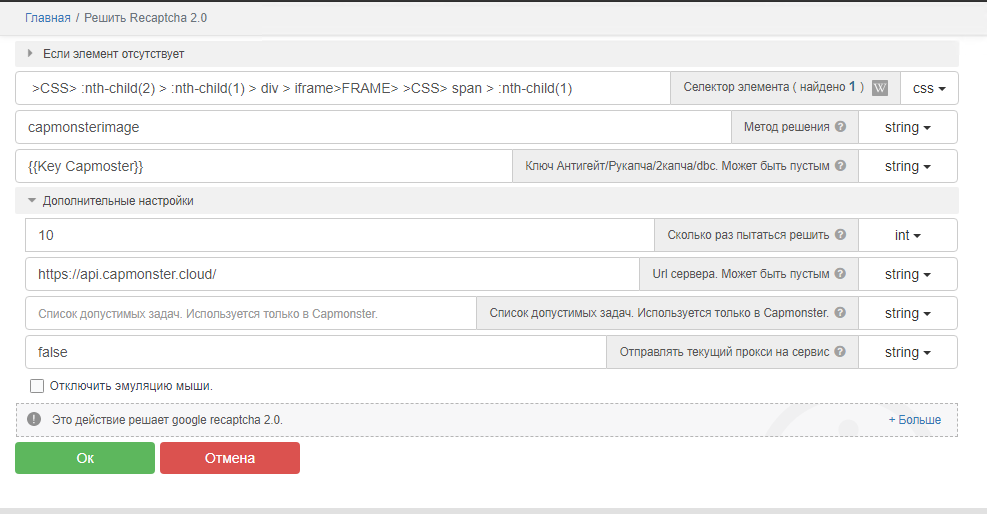Viewport: 987px width, 516px height.
Task: Show help icon for Метод решения
Action: (x=840, y=126)
